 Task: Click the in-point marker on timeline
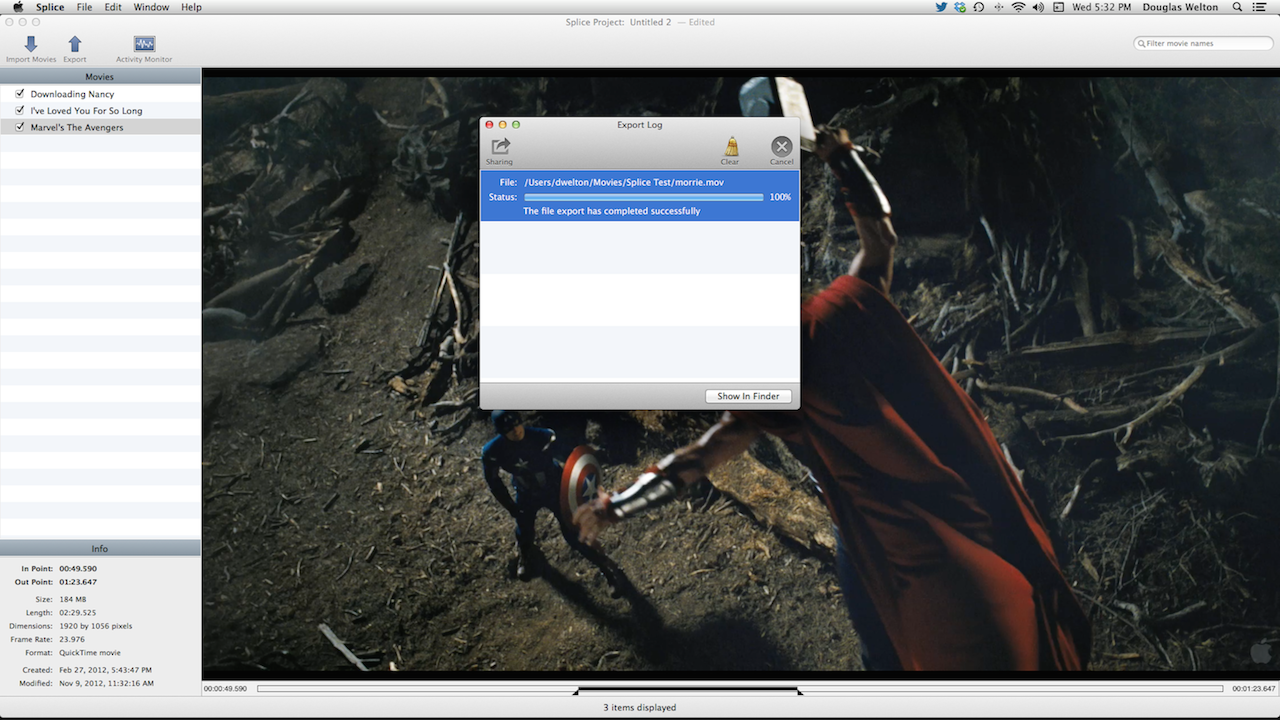pos(577,692)
